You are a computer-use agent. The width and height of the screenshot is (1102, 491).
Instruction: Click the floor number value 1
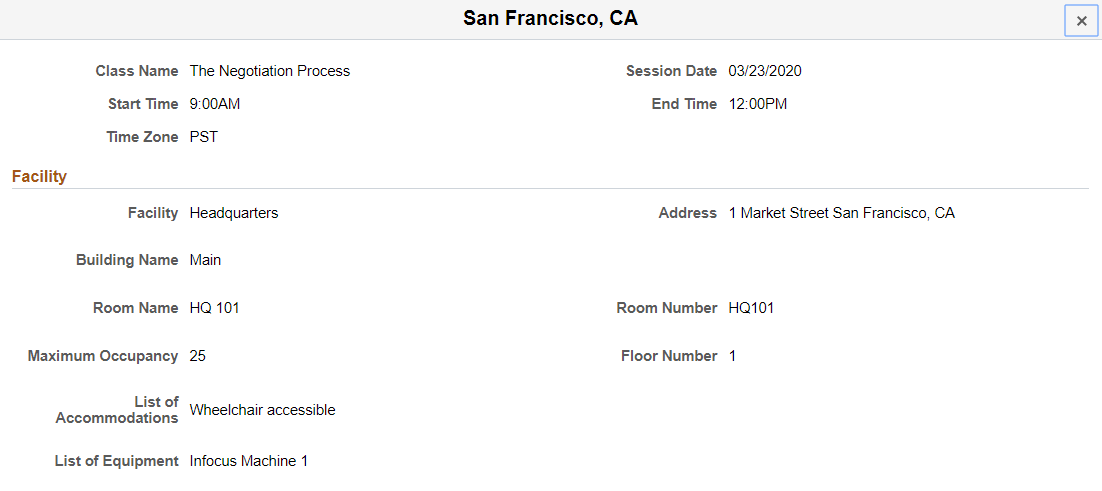point(733,356)
